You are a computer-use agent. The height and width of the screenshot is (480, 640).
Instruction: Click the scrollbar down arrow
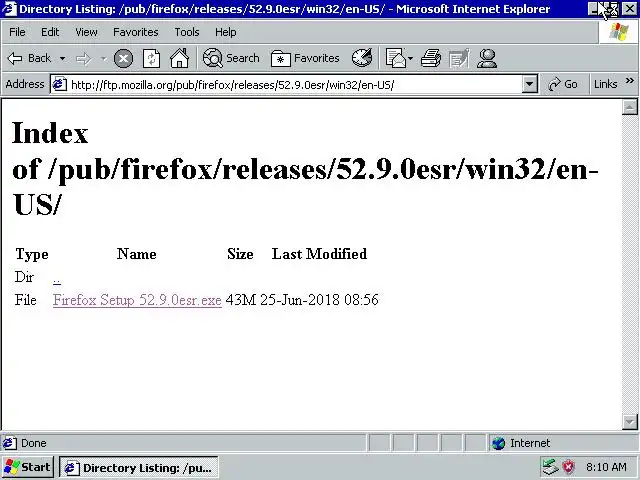[x=629, y=421]
